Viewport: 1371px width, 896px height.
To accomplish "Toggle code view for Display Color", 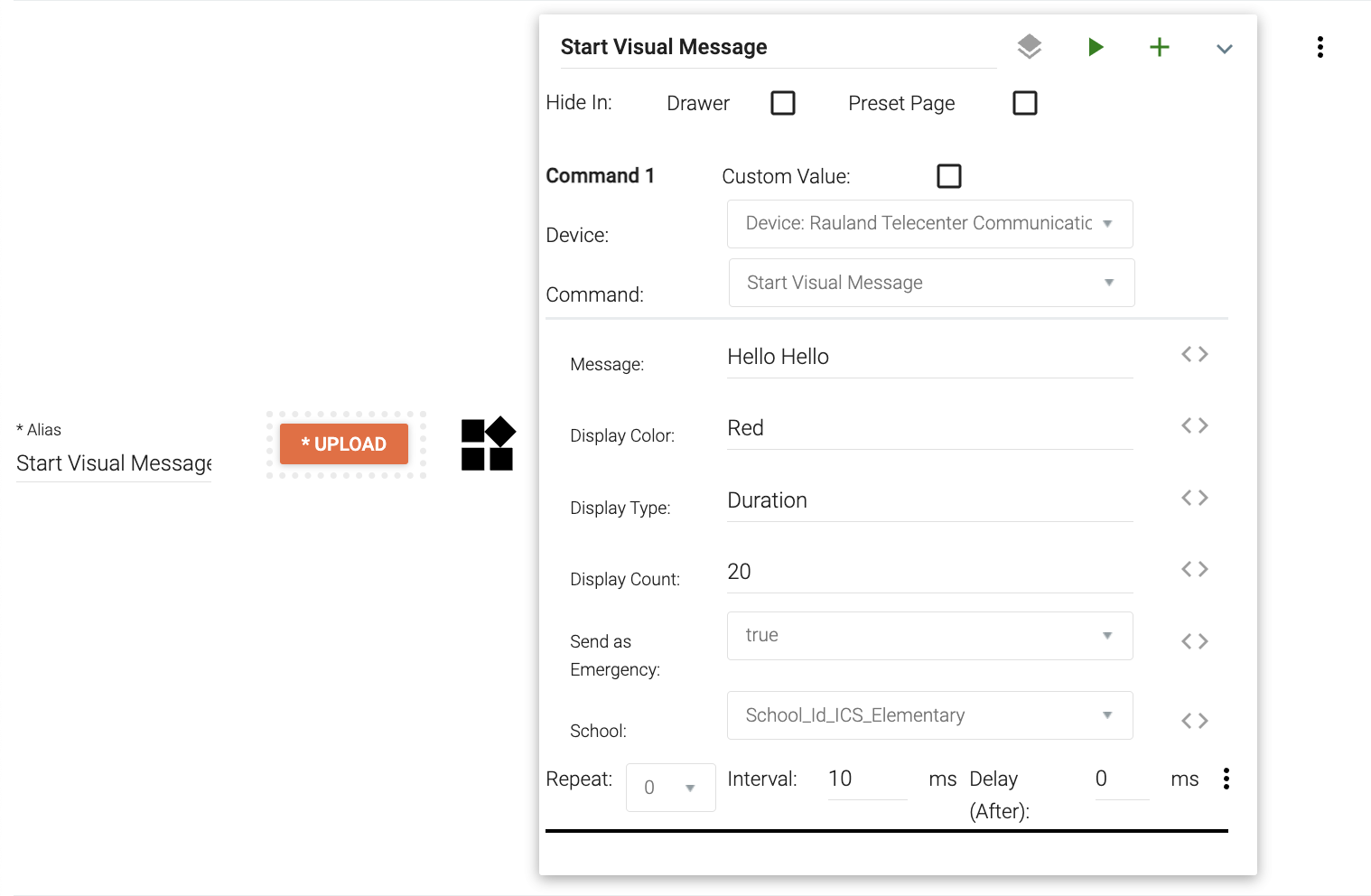I will click(x=1194, y=425).
